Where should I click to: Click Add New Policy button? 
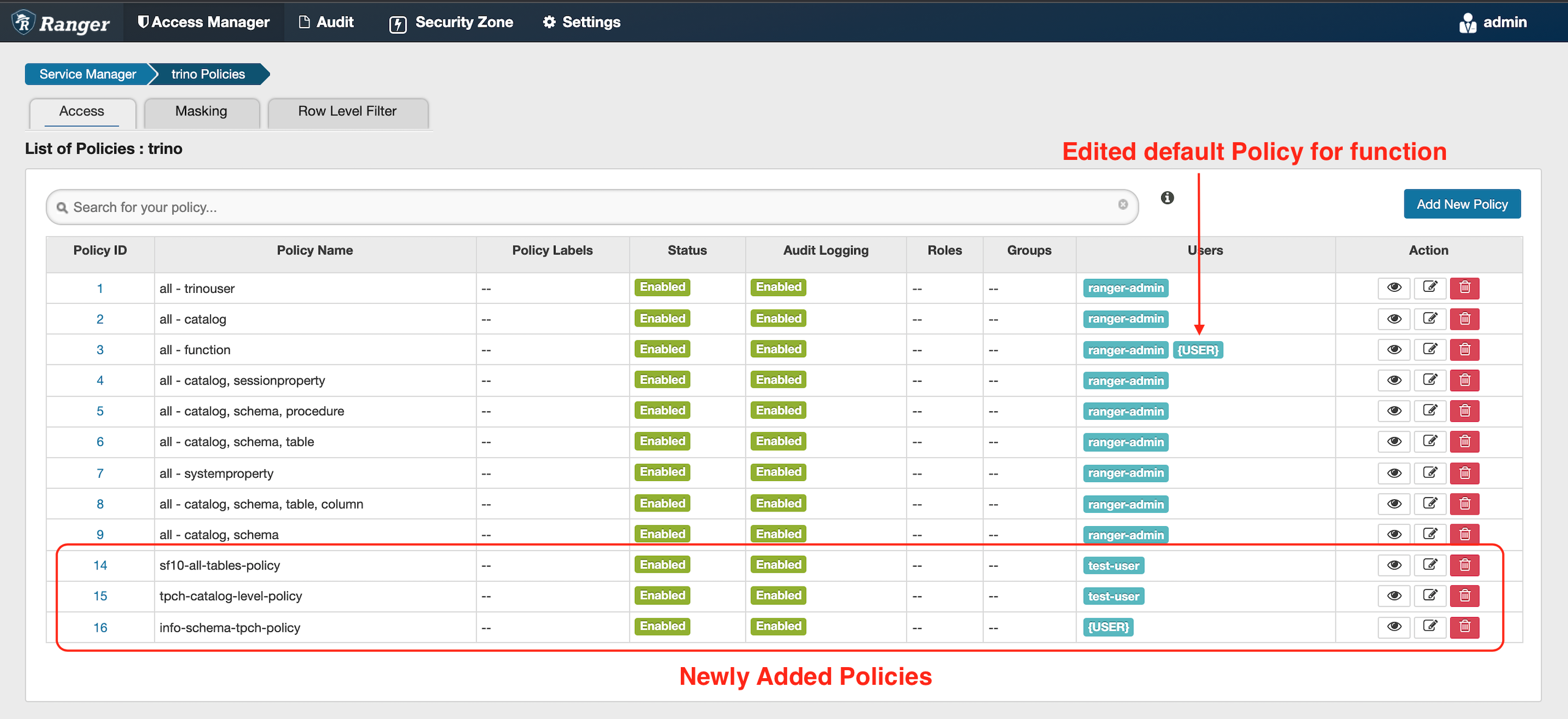(x=1462, y=204)
